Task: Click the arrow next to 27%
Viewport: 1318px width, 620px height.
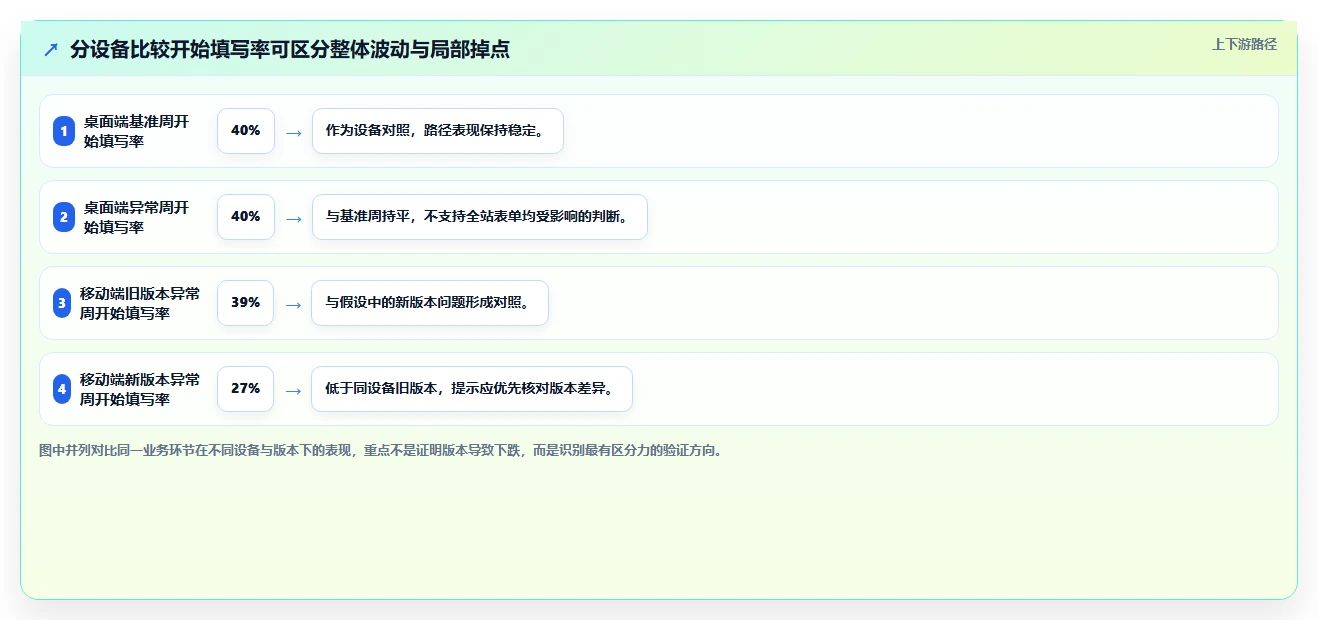Action: pyautogui.click(x=293, y=390)
